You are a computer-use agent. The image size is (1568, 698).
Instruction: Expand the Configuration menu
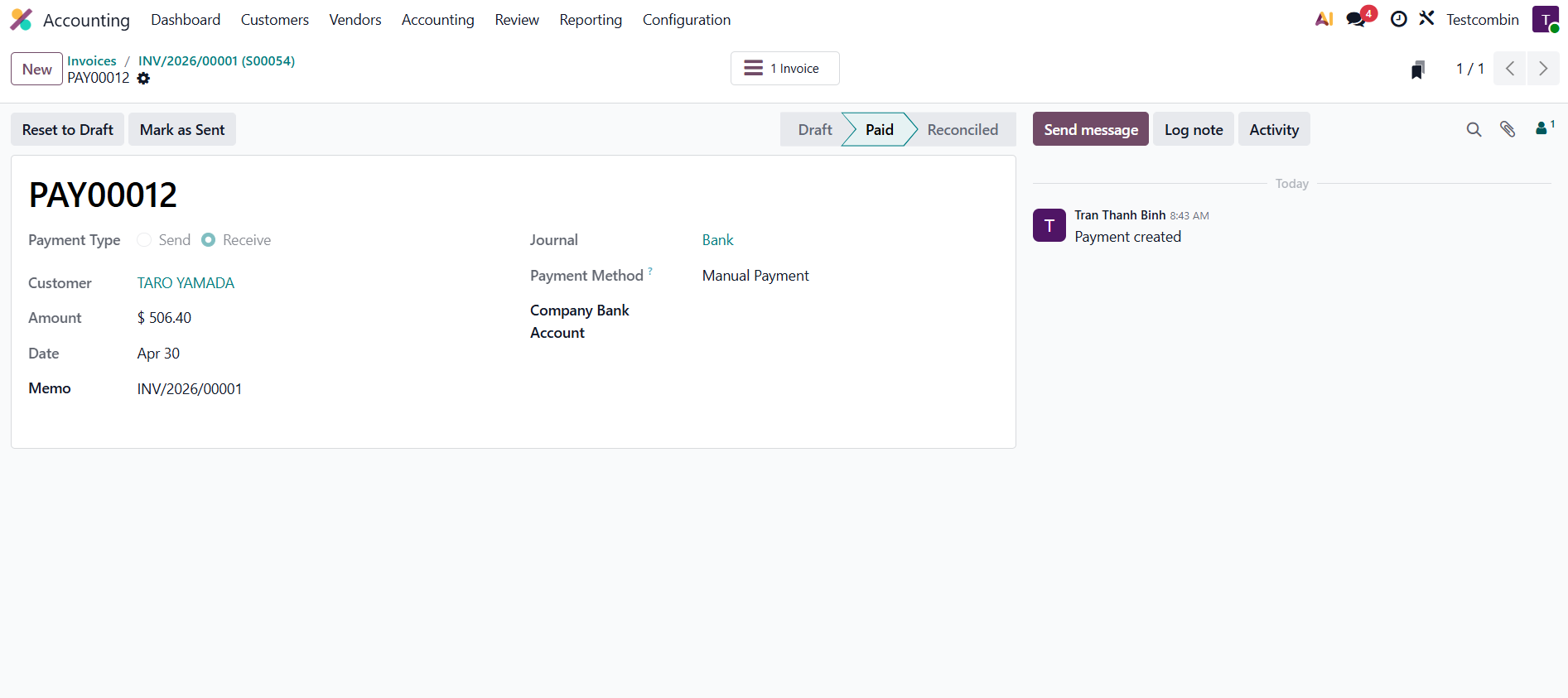tap(686, 20)
